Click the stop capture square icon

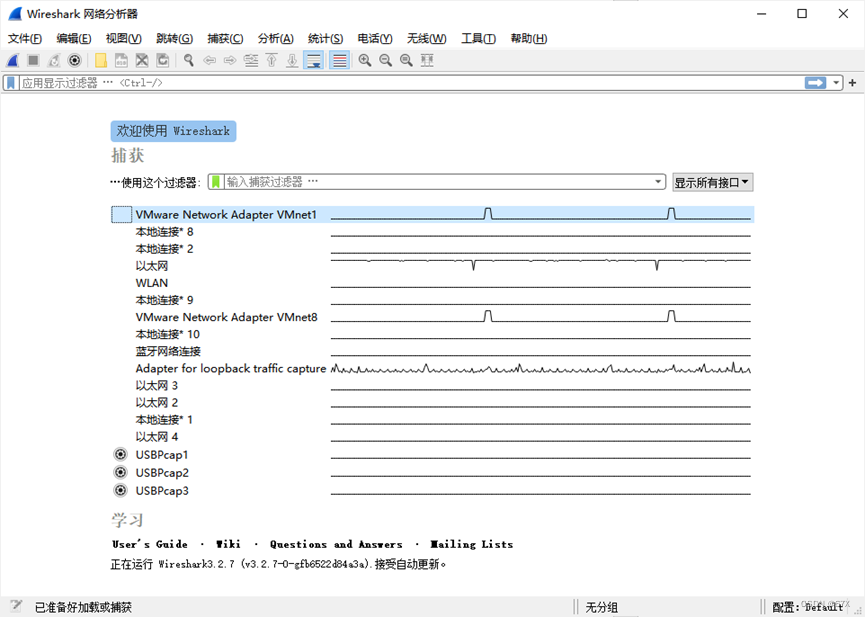click(x=33, y=60)
